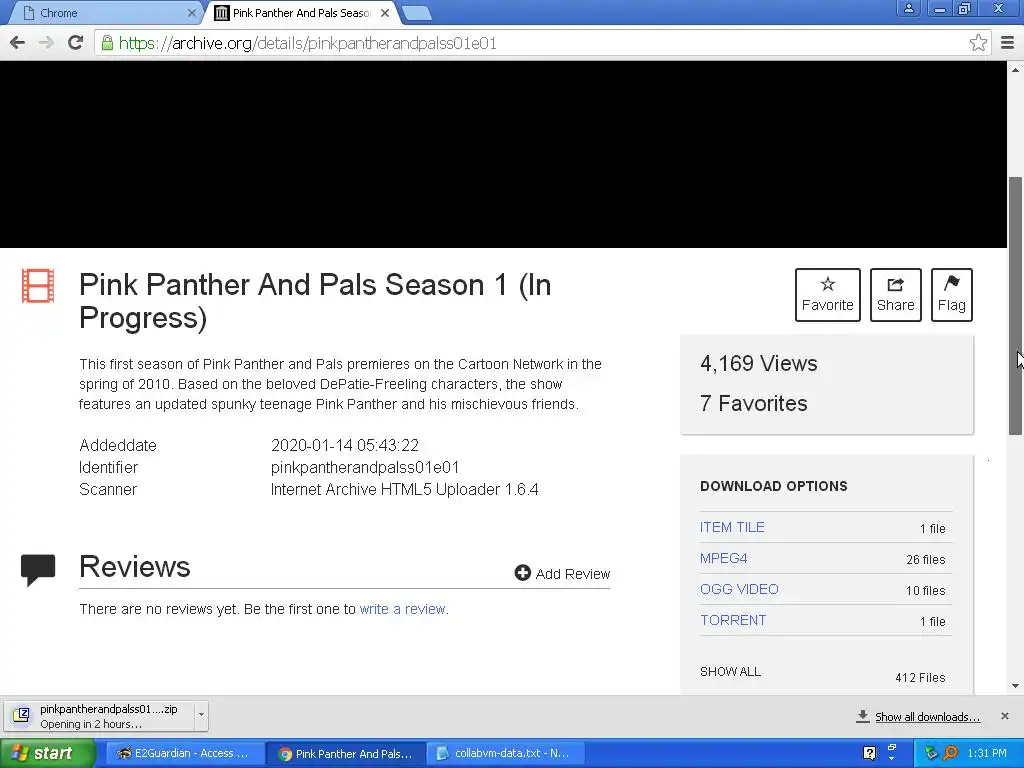1024x768 pixels.
Task: Close the blank Chrome tab
Action: tap(191, 13)
